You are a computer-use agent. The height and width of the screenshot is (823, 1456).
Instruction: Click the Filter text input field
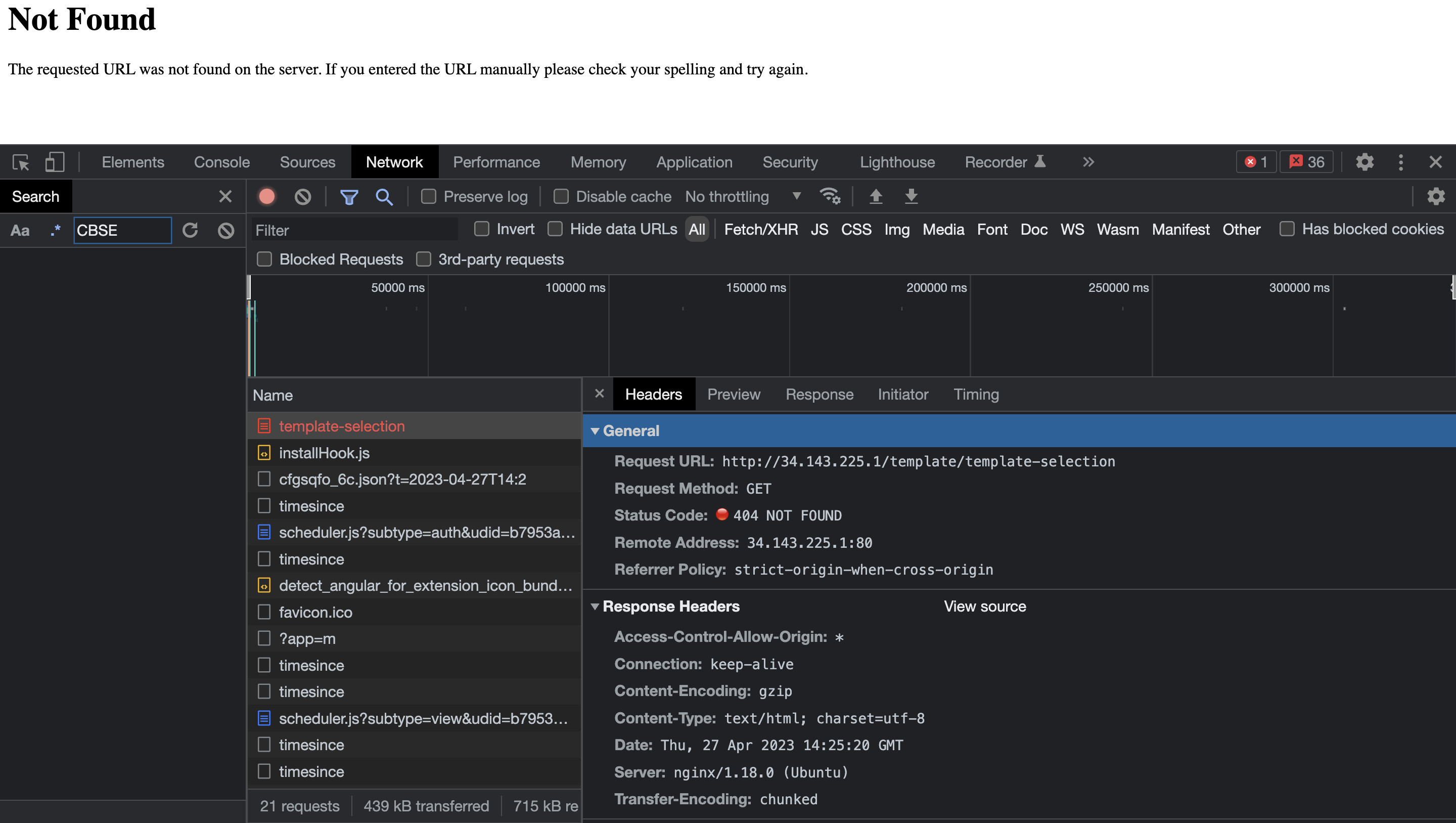pos(354,230)
